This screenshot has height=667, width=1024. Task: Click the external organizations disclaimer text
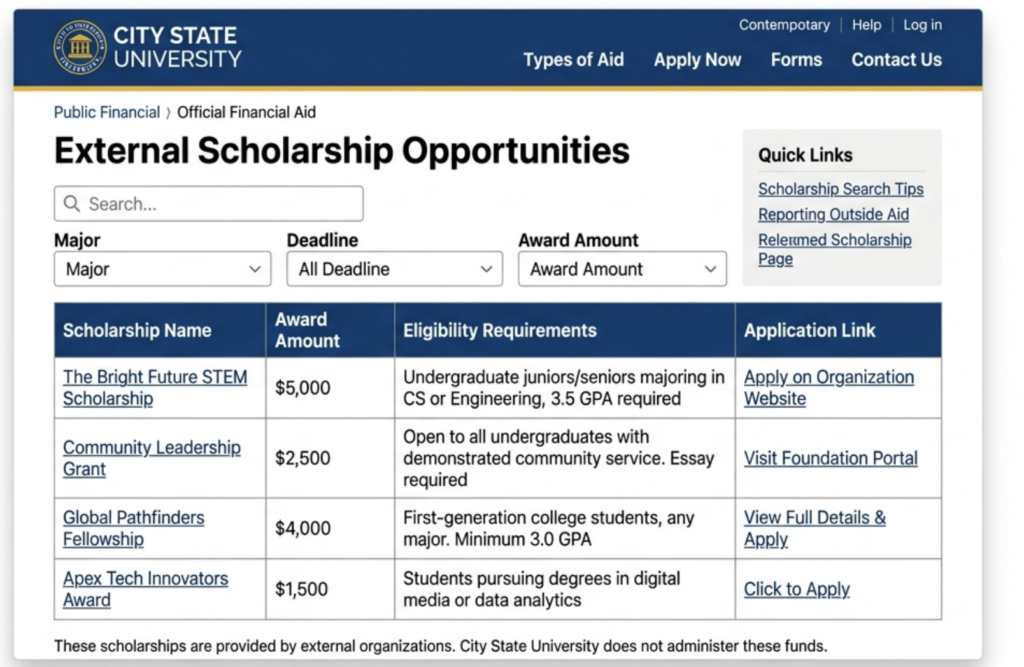coord(440,646)
